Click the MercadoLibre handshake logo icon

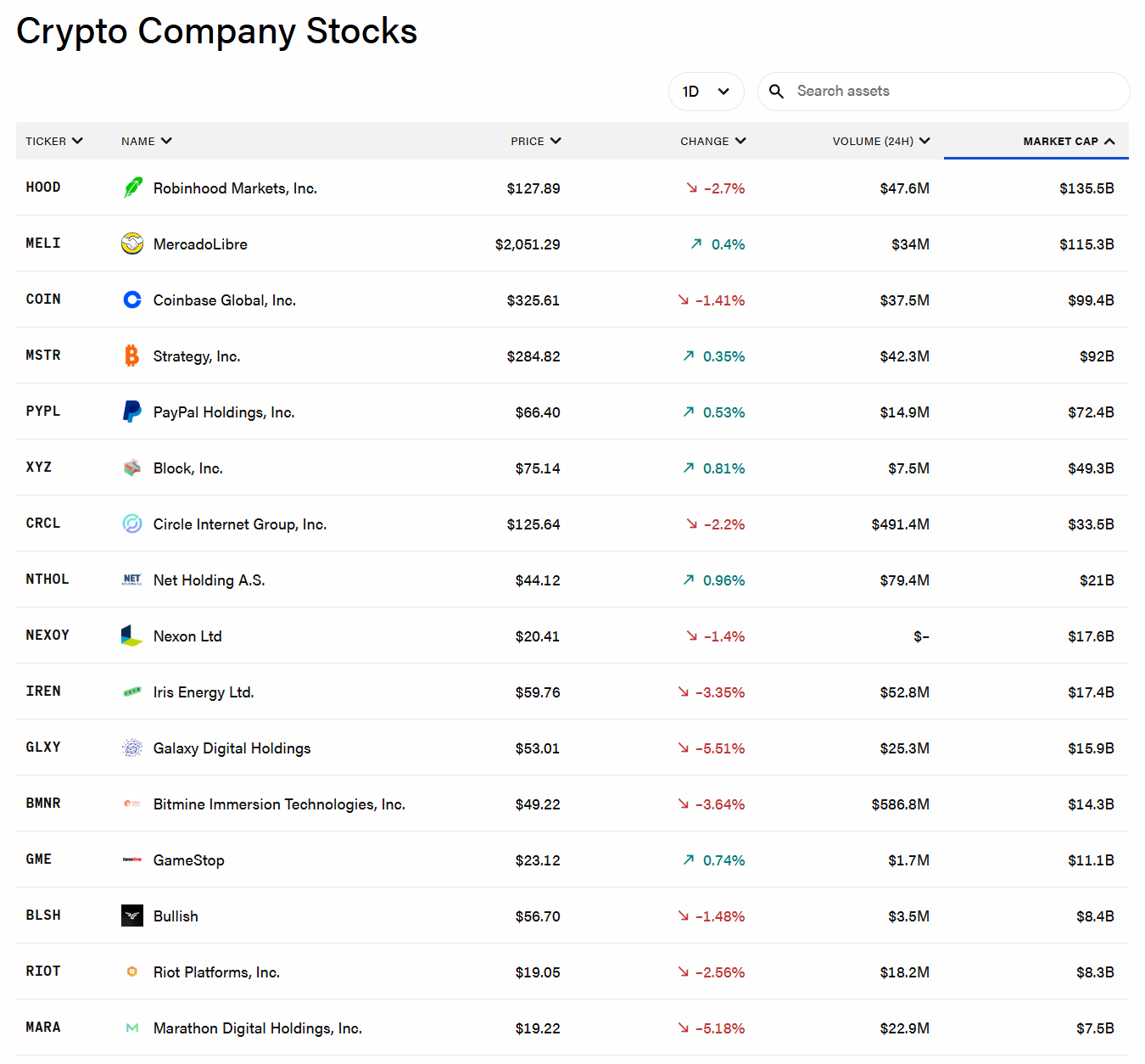point(132,244)
